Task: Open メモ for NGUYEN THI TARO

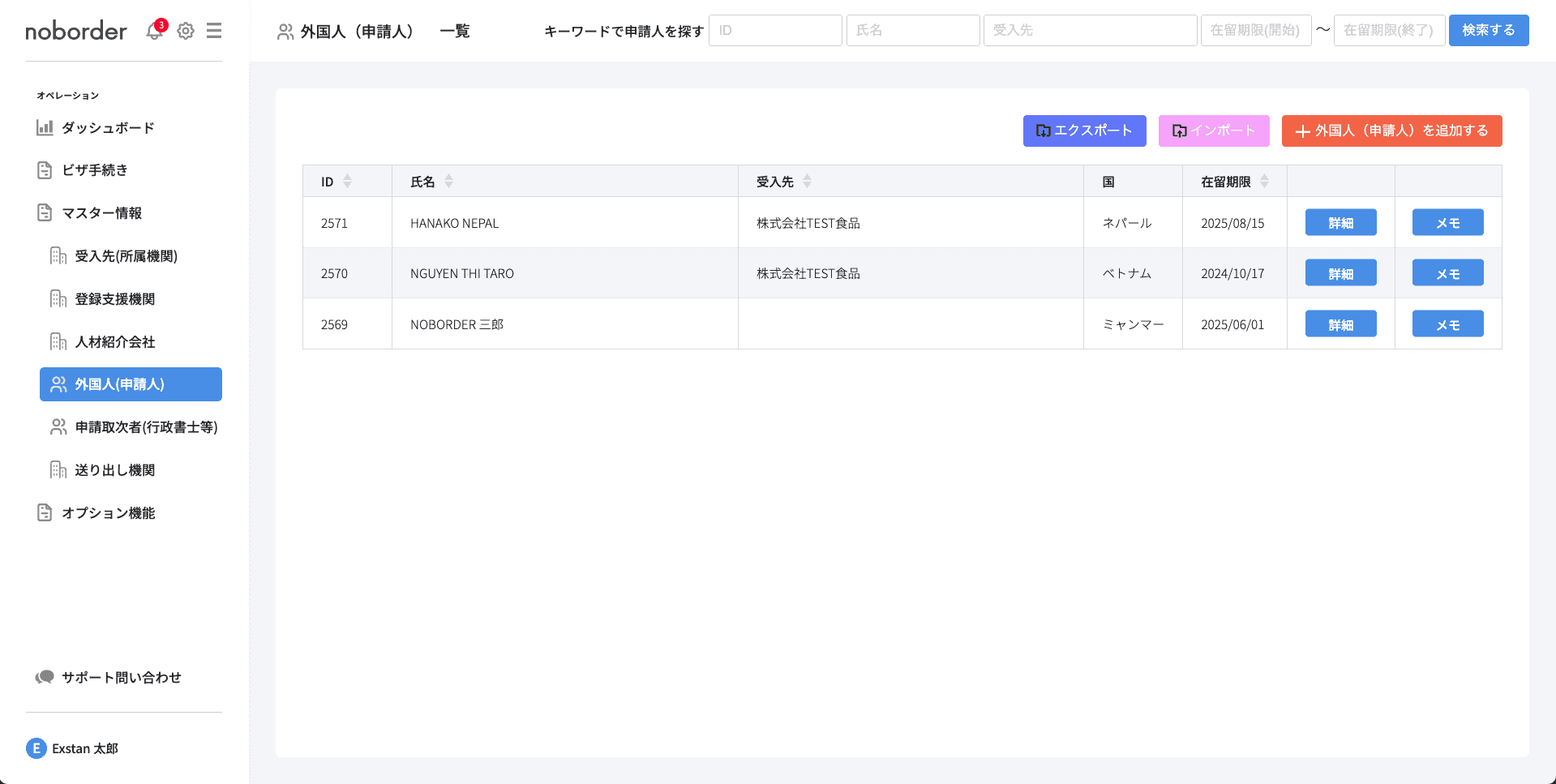Action: pyautogui.click(x=1447, y=273)
